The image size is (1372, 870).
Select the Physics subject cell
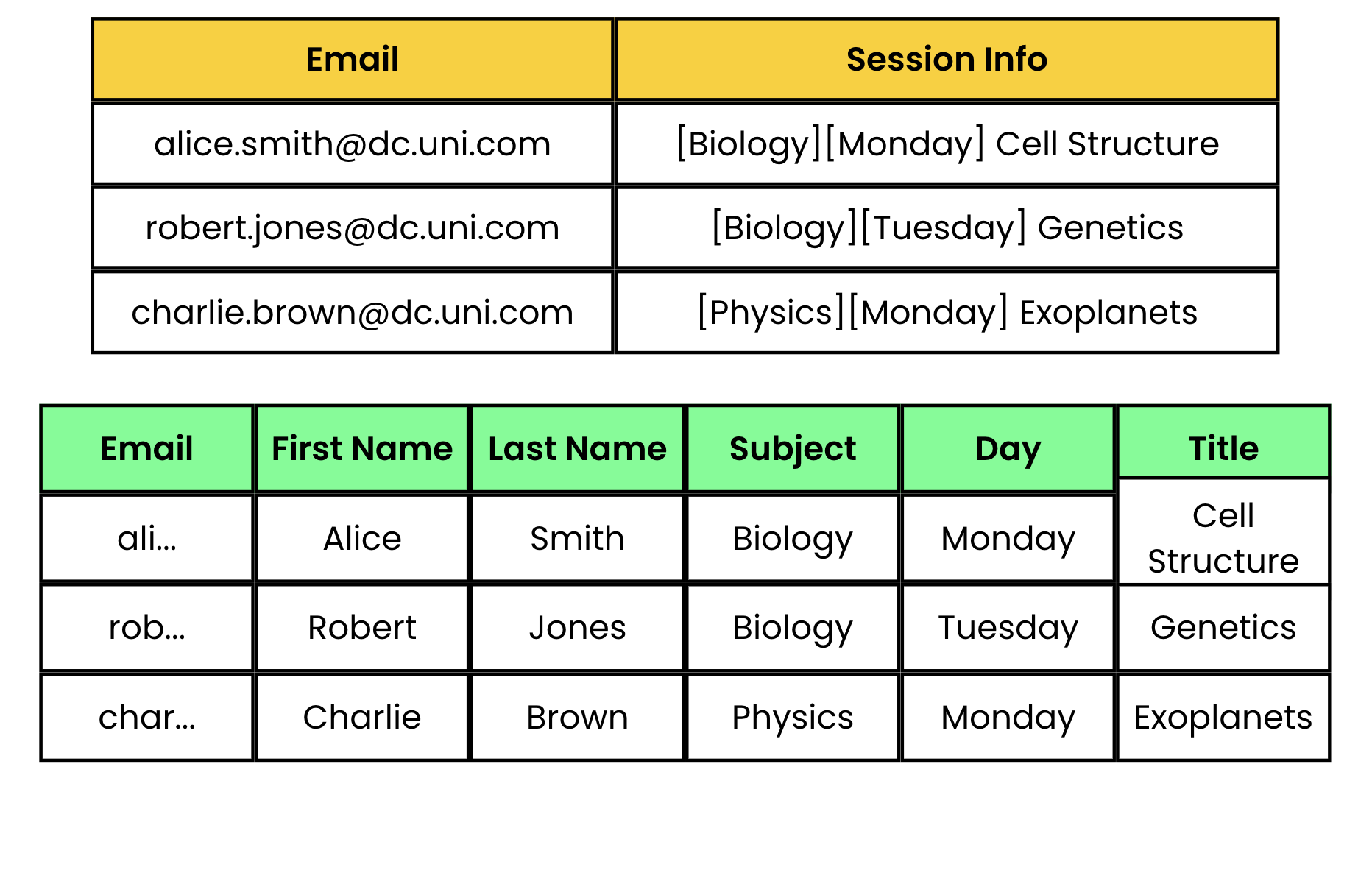pyautogui.click(x=793, y=717)
